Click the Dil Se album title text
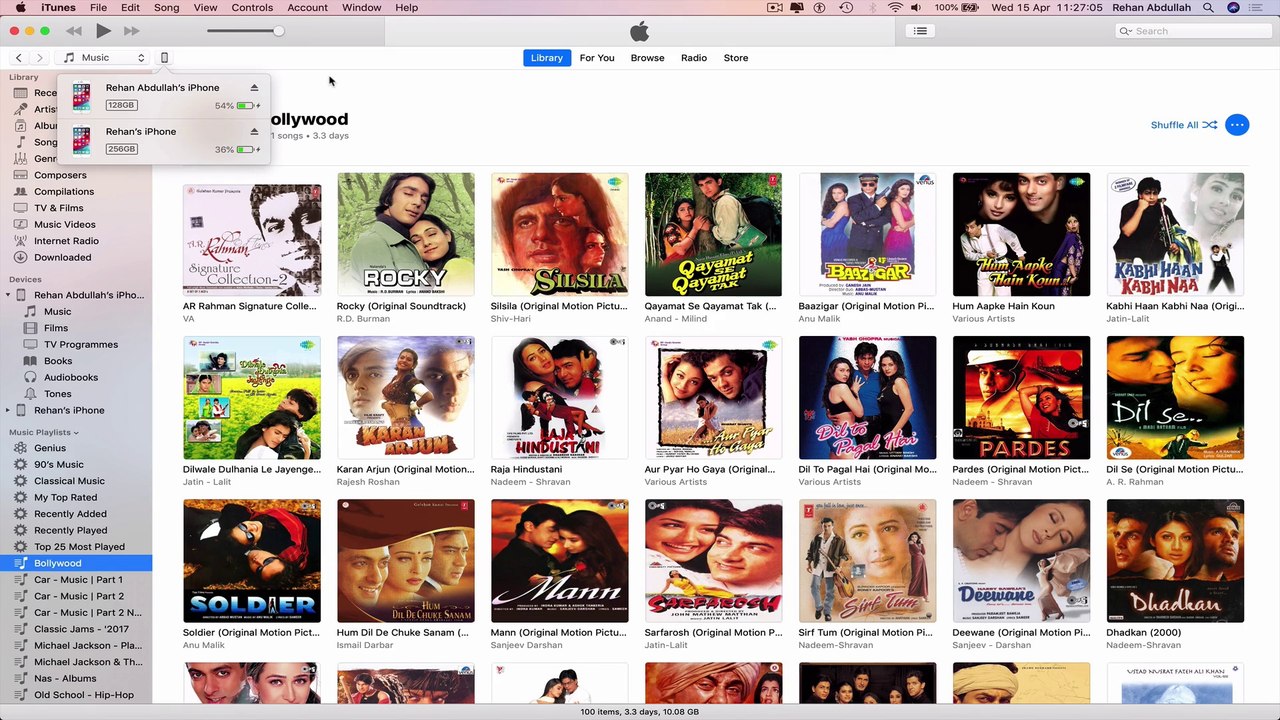1280x720 pixels. (x=1175, y=469)
